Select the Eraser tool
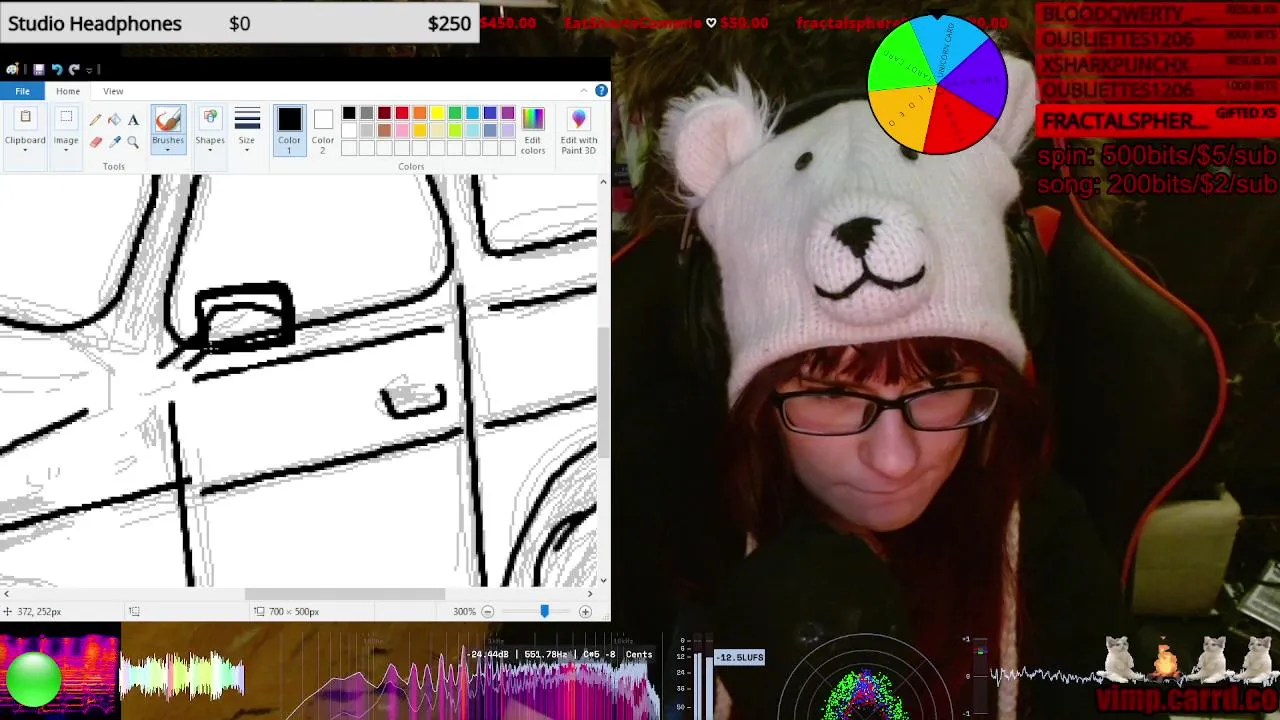Image resolution: width=1280 pixels, height=720 pixels. [x=96, y=142]
